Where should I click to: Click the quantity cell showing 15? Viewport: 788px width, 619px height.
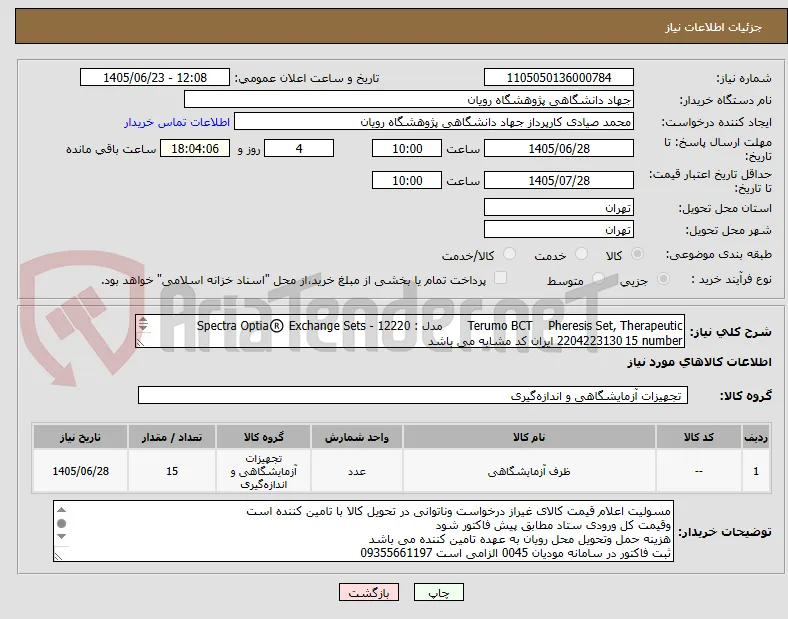(172, 471)
